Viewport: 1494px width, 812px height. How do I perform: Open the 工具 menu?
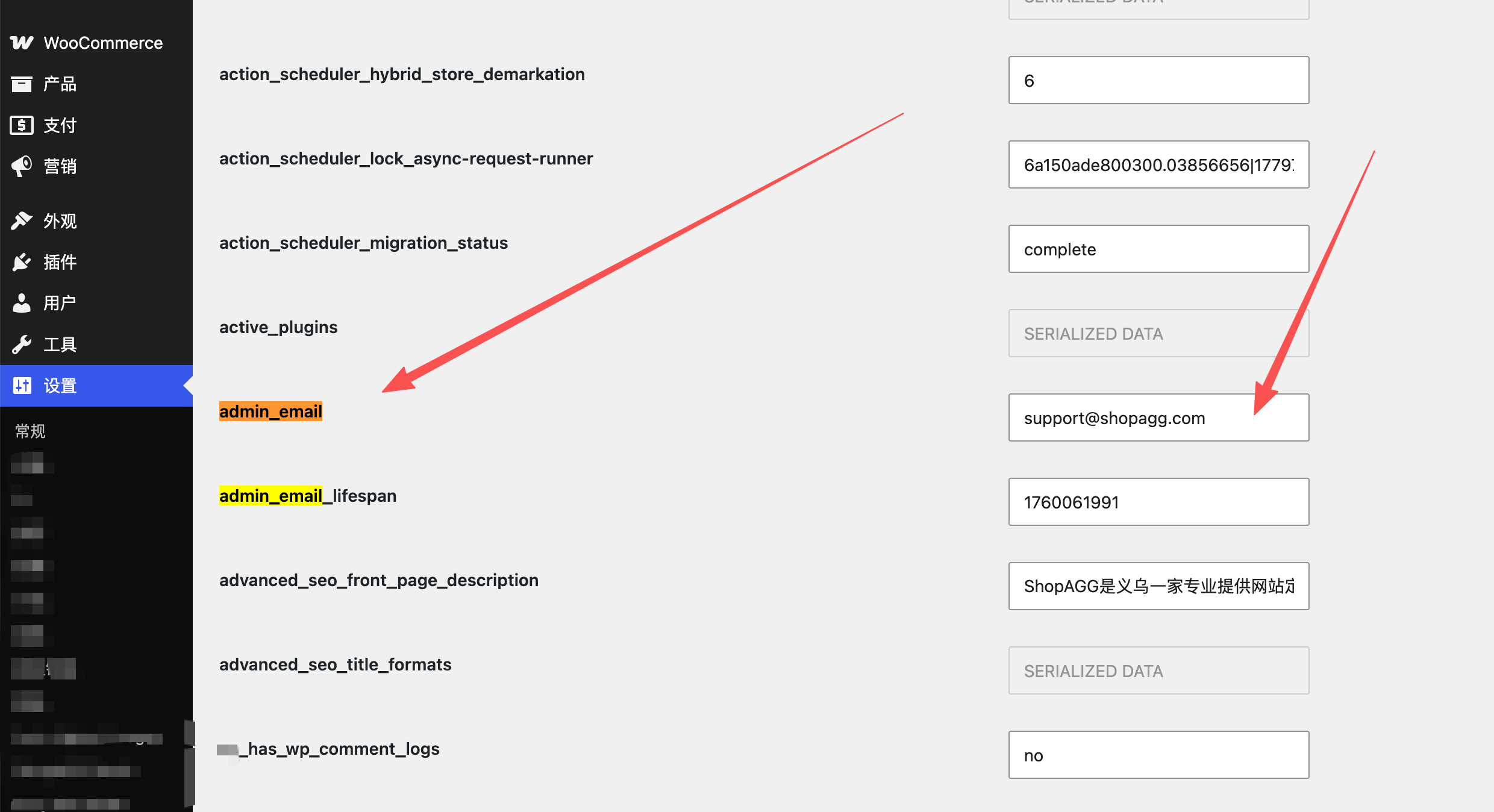[96, 345]
